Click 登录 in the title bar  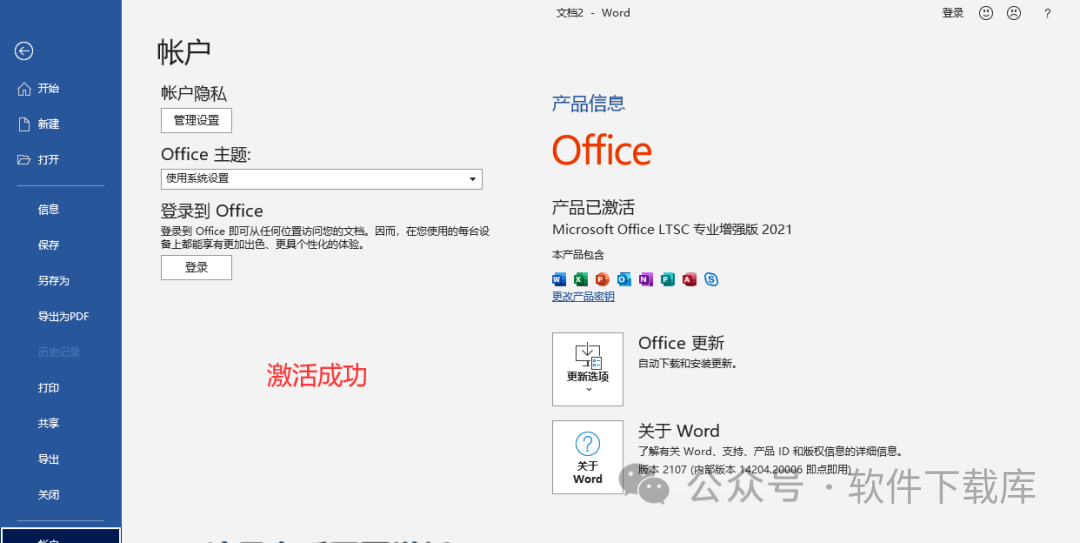953,13
